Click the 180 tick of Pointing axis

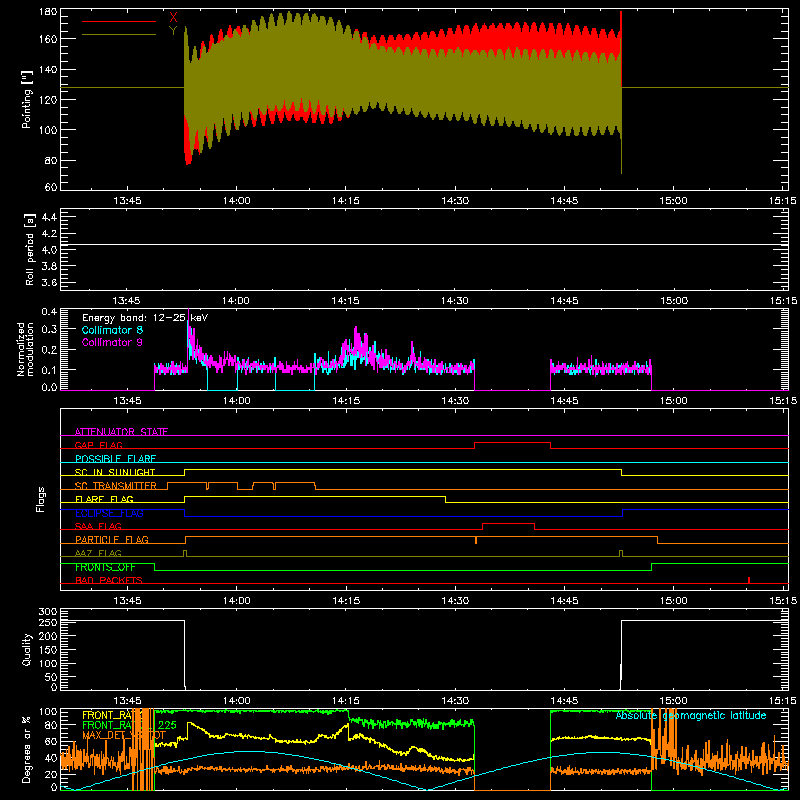47,12
